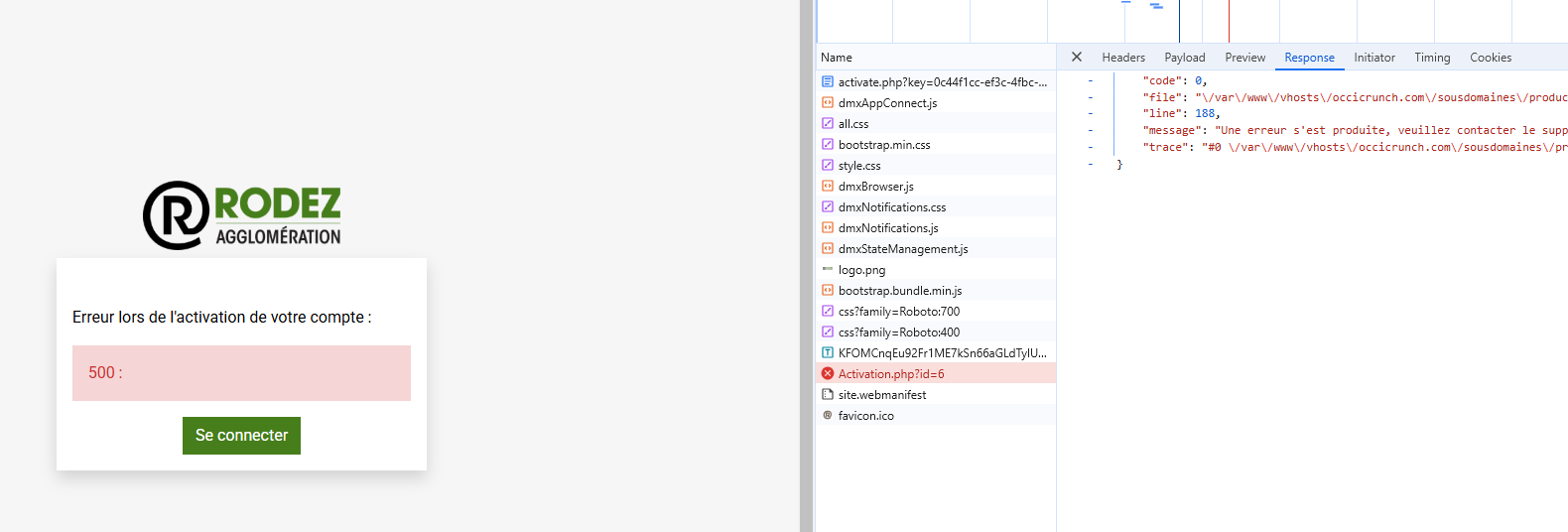The width and height of the screenshot is (1568, 532).
Task: Click the favicon icon beside favicon.ico
Action: (x=828, y=415)
